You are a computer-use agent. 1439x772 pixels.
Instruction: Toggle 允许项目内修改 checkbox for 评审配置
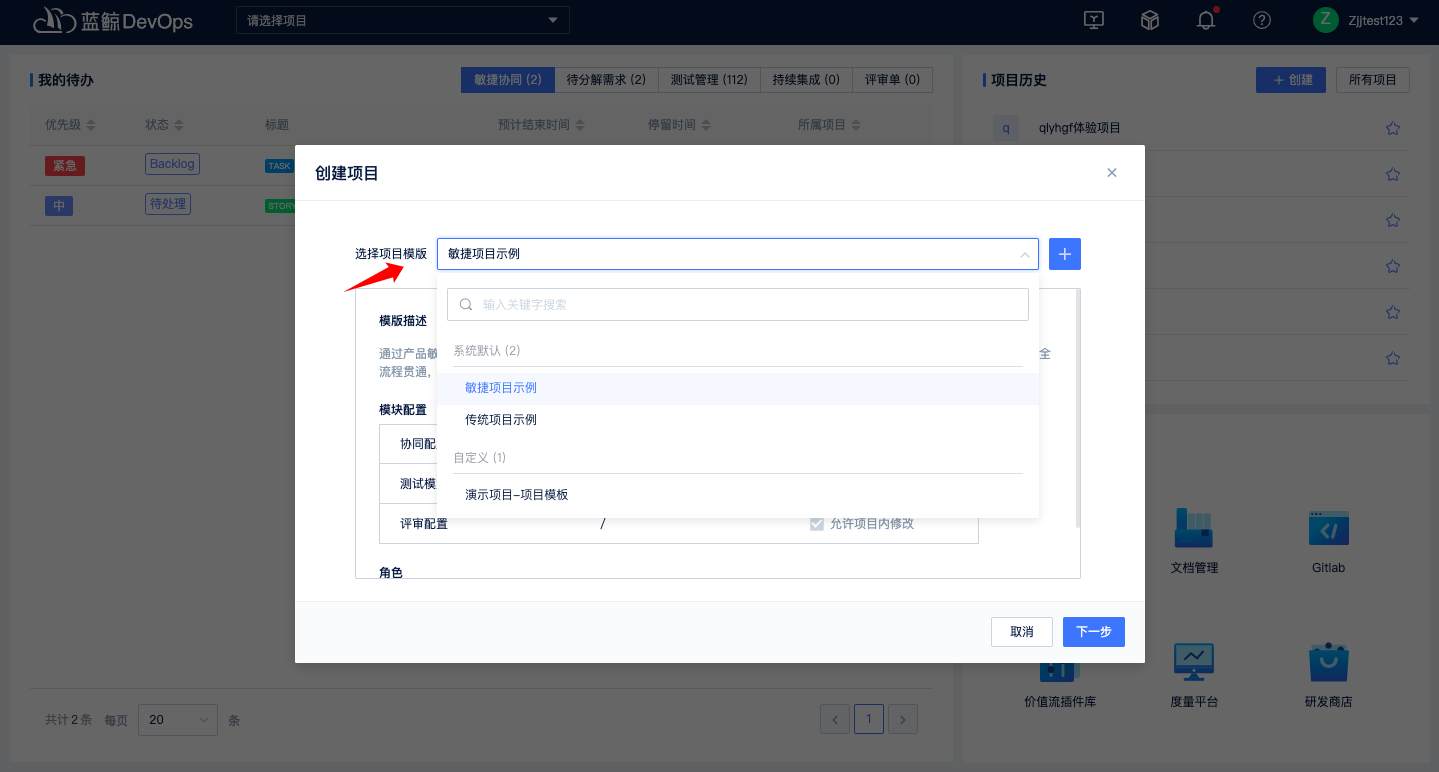(817, 524)
